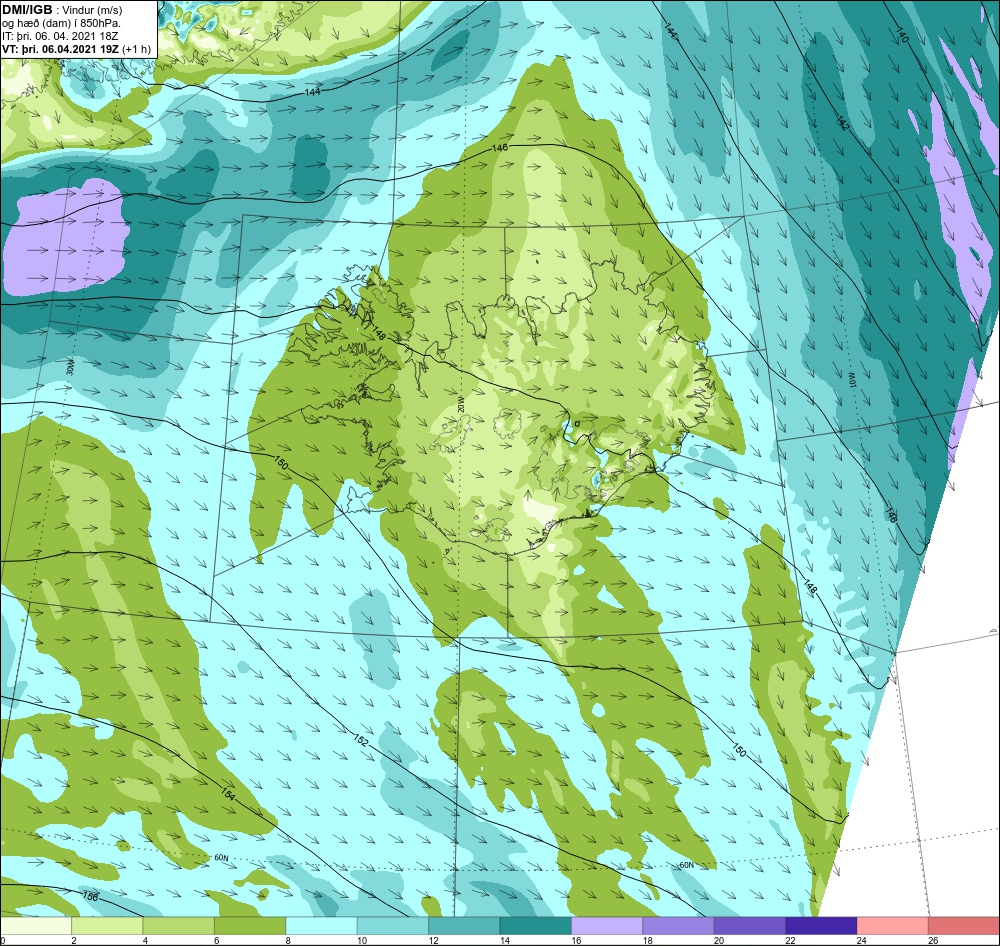
Task: Click the 10W longitude label
Action: click(x=851, y=378)
